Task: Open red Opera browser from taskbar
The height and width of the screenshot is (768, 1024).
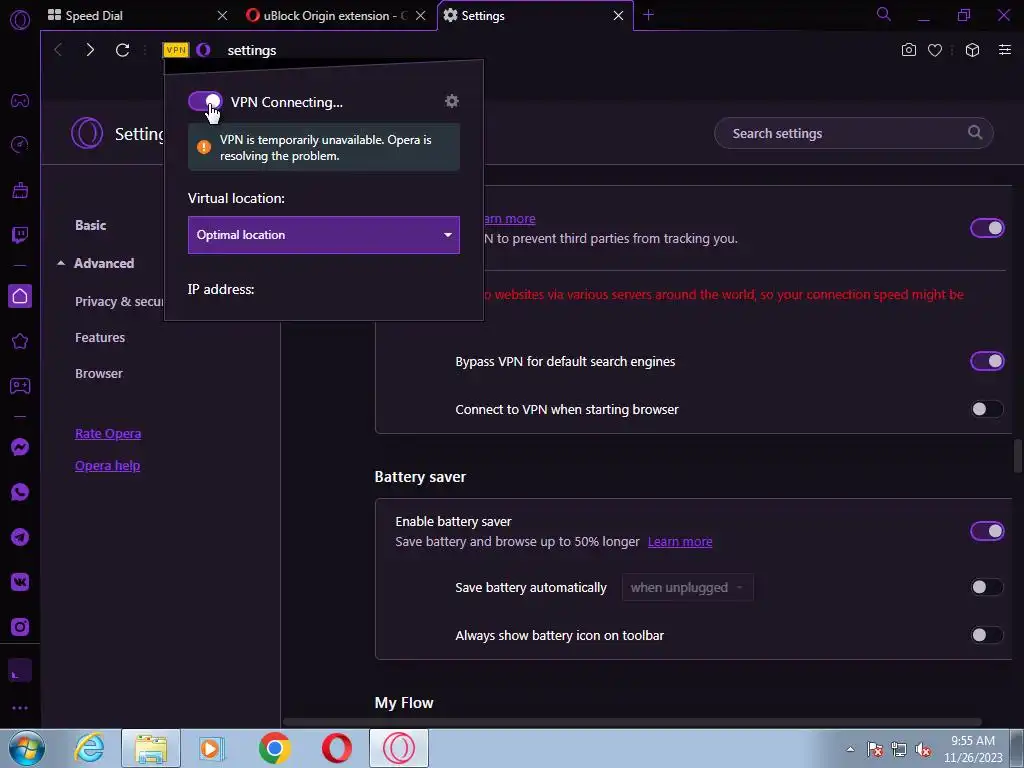Action: [337, 748]
